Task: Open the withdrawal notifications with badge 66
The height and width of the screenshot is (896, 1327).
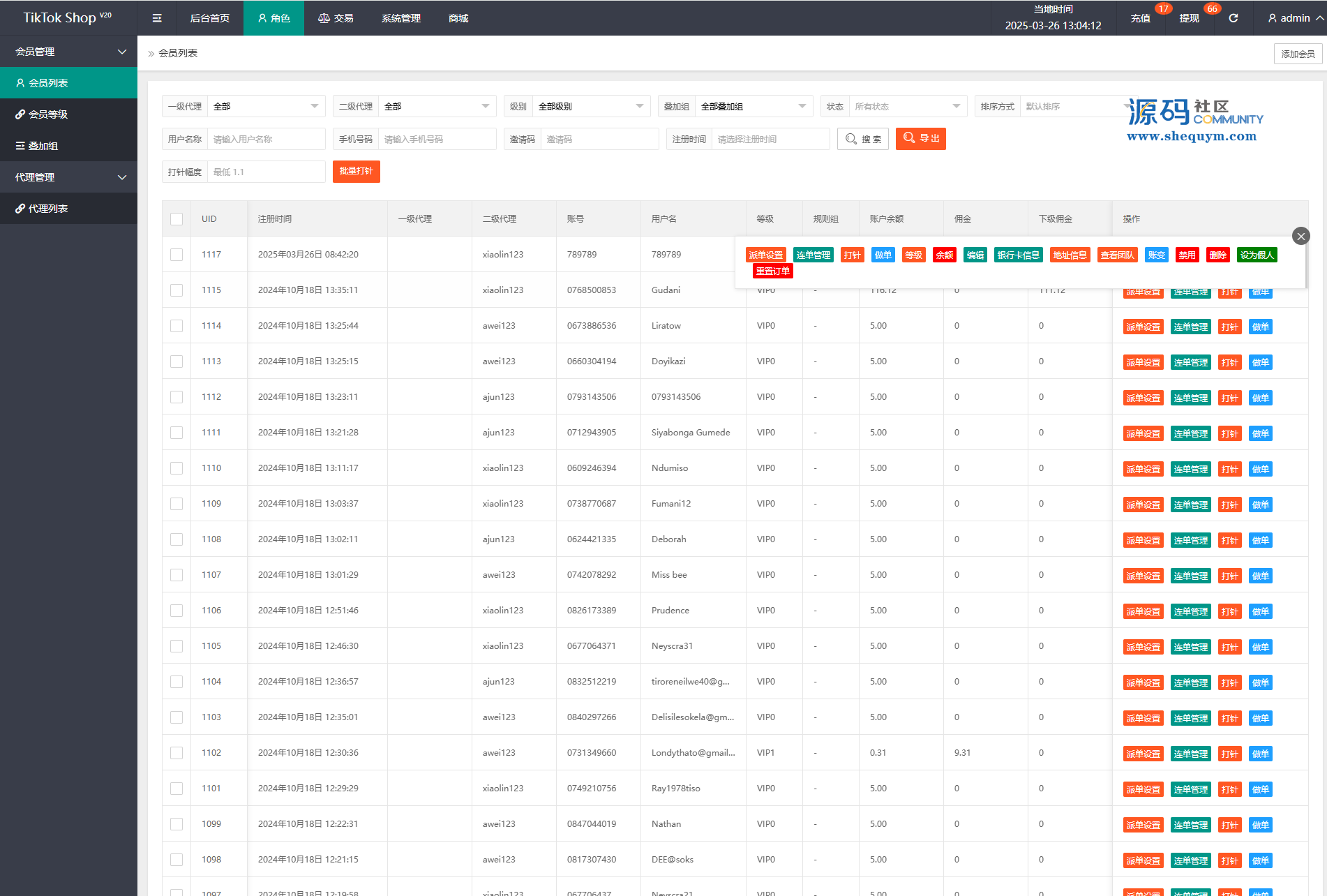Action: point(1190,18)
